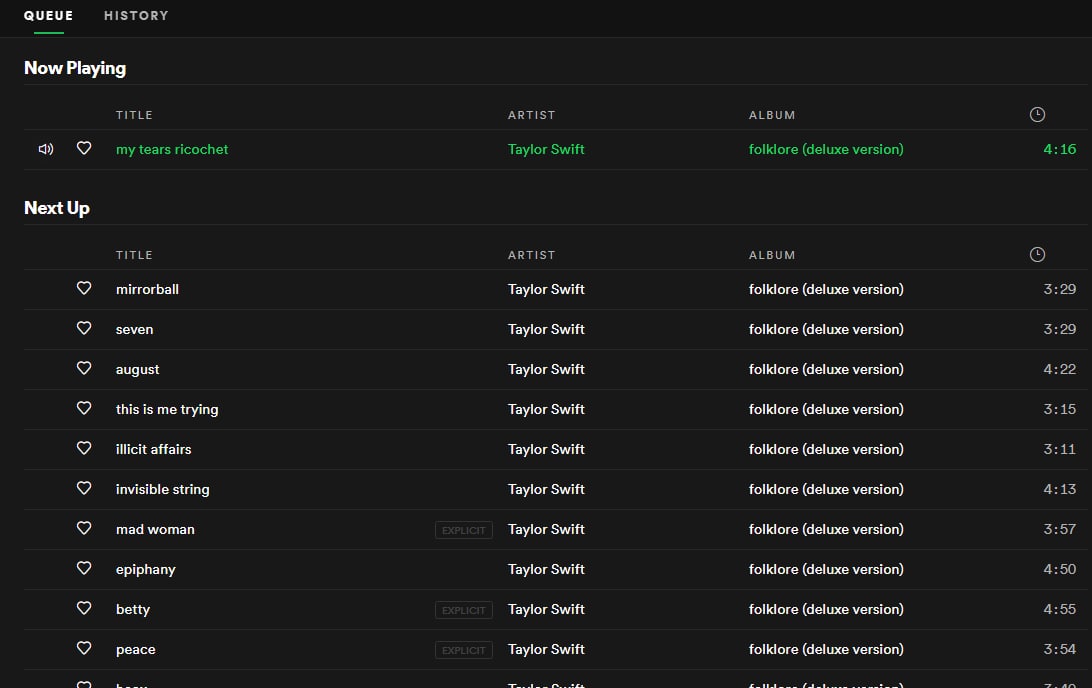Click the Now Playing section heading
The width and height of the screenshot is (1092, 688).
pos(75,68)
